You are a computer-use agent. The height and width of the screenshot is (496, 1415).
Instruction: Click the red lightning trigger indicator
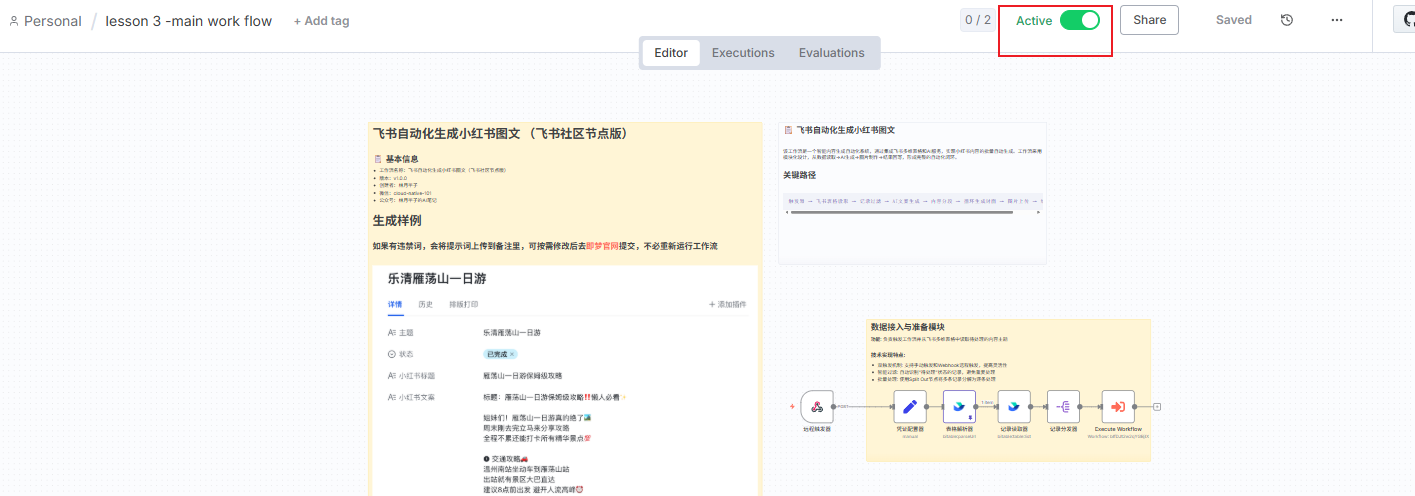(793, 407)
